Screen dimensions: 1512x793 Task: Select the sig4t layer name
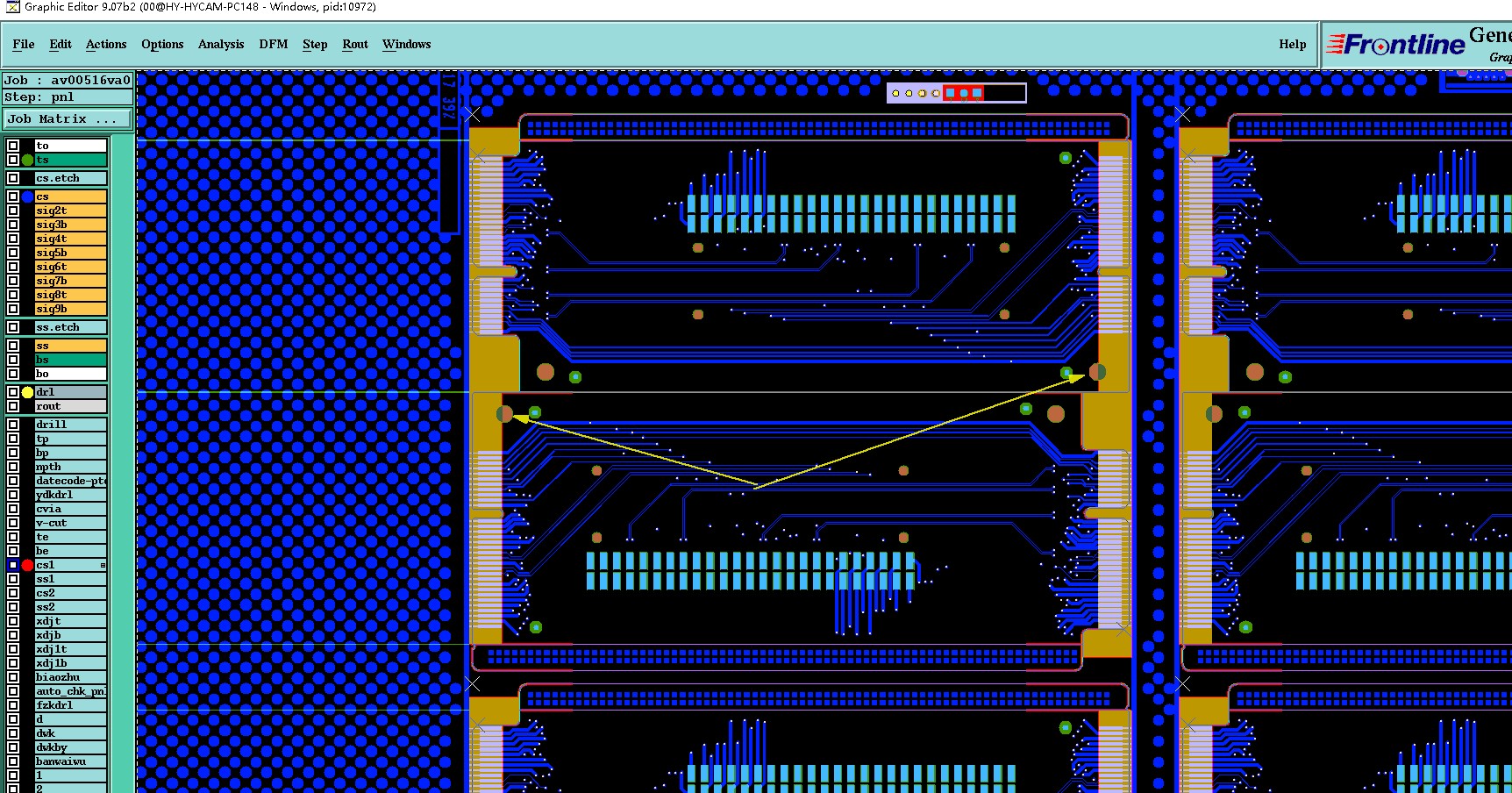point(70,239)
